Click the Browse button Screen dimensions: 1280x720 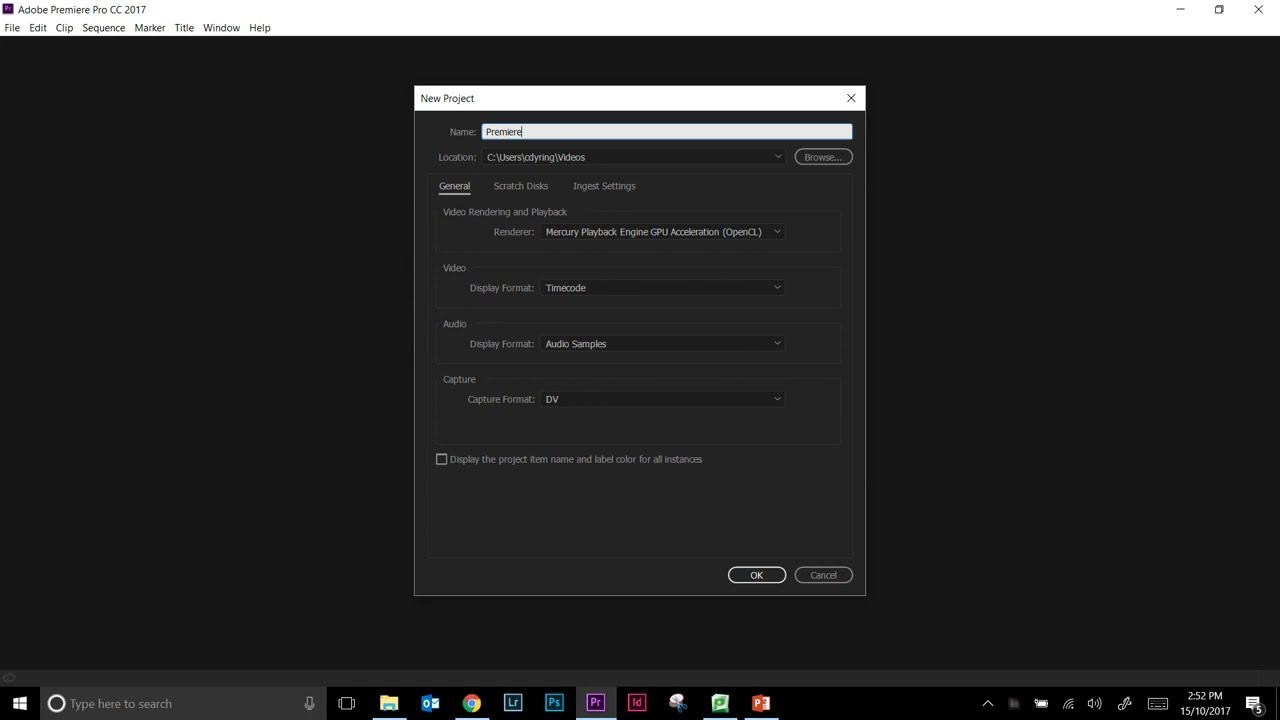coord(823,157)
